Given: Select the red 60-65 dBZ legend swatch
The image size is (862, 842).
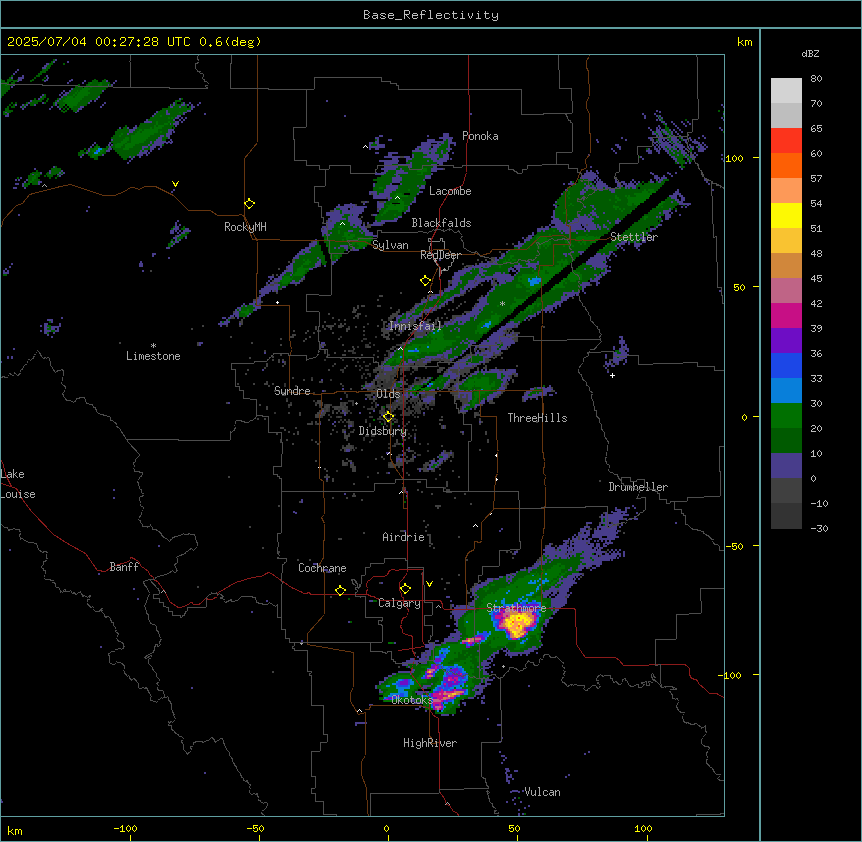Looking at the screenshot, I should click(786, 140).
